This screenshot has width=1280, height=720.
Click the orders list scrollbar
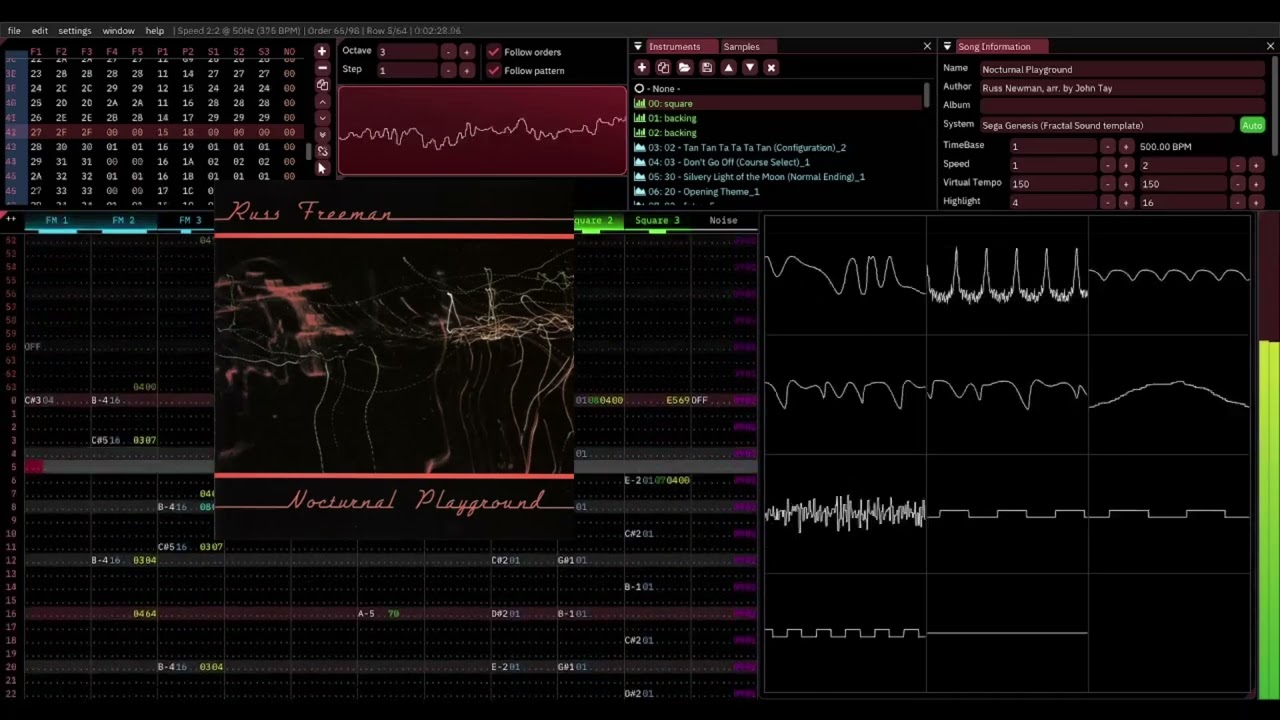[x=308, y=152]
